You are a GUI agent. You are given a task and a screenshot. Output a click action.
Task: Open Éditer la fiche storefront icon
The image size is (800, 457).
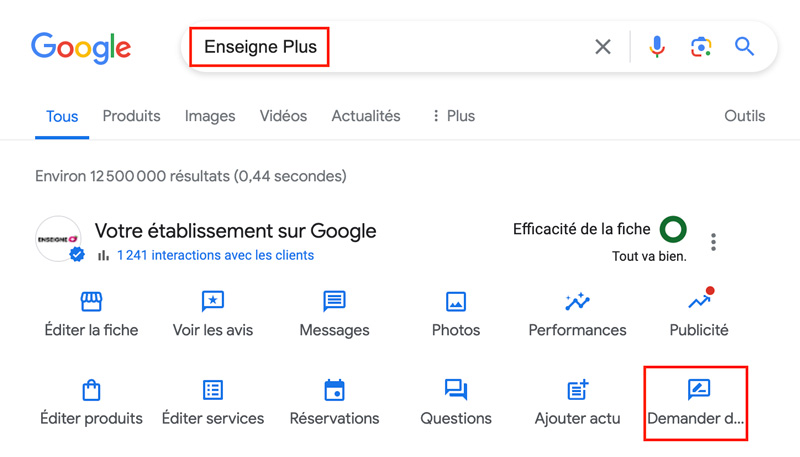[91, 301]
